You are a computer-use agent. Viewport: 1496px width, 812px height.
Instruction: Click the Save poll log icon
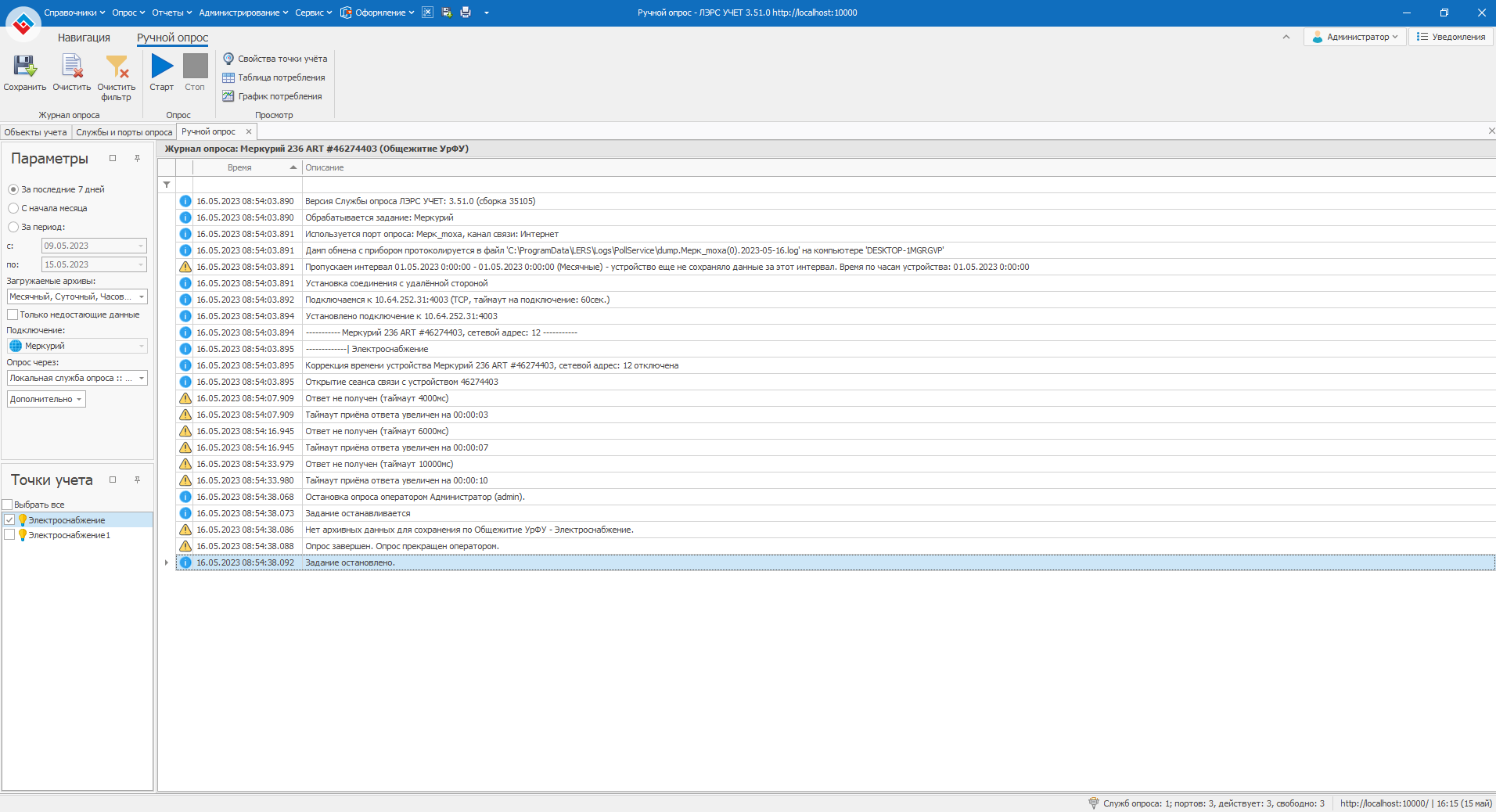coord(24,67)
